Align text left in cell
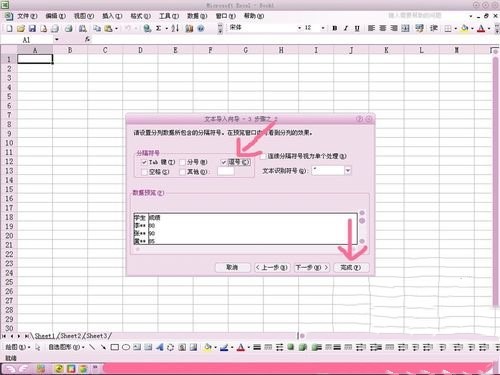This screenshot has width=500, height=375. click(371, 28)
